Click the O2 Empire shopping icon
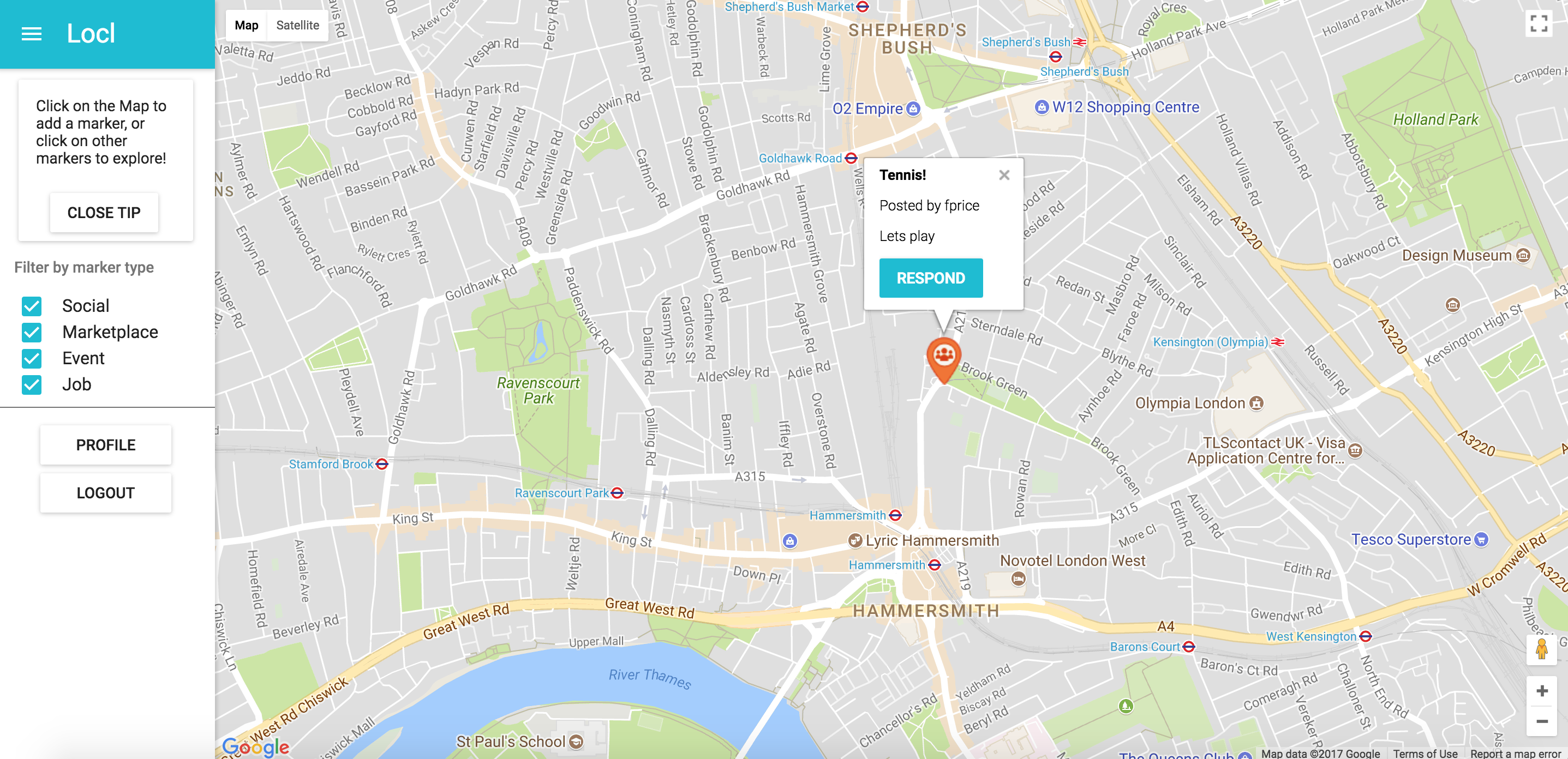1568x759 pixels. [913, 109]
